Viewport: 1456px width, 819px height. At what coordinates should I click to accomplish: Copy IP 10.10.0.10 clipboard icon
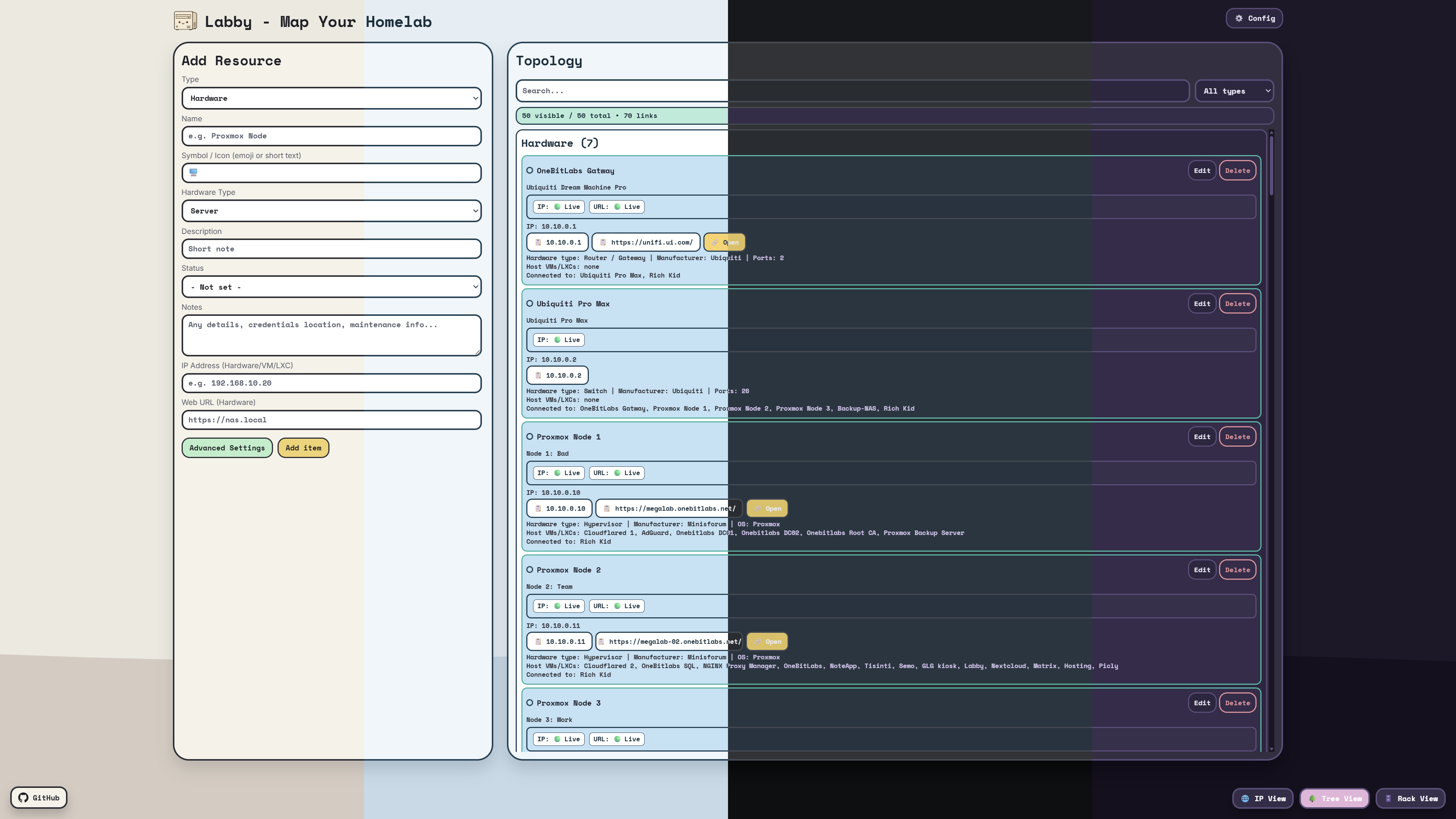[538, 509]
